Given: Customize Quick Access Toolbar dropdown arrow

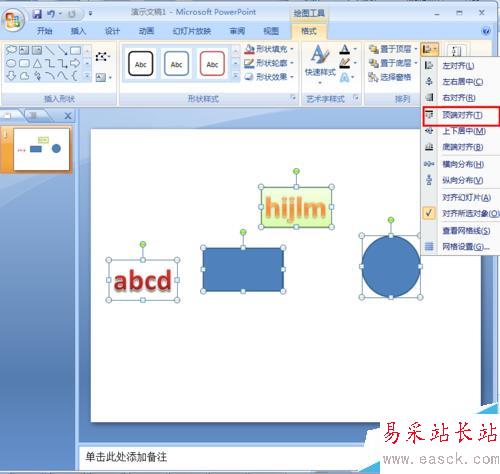Looking at the screenshot, I should [x=90, y=14].
